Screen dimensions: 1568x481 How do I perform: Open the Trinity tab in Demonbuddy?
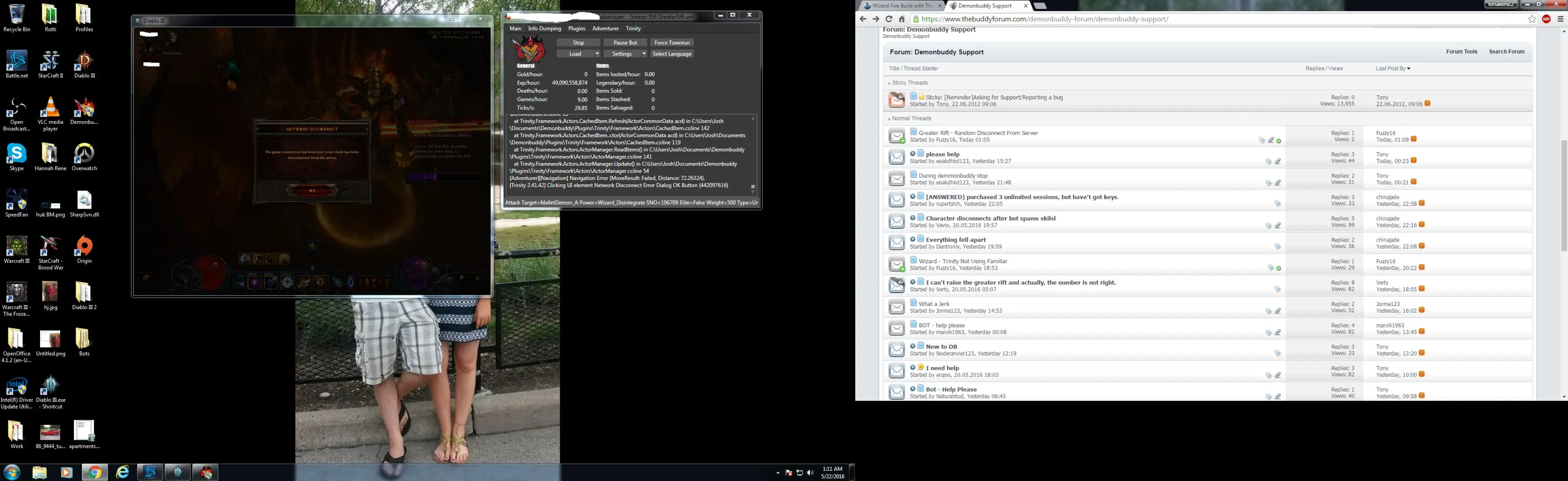click(633, 29)
